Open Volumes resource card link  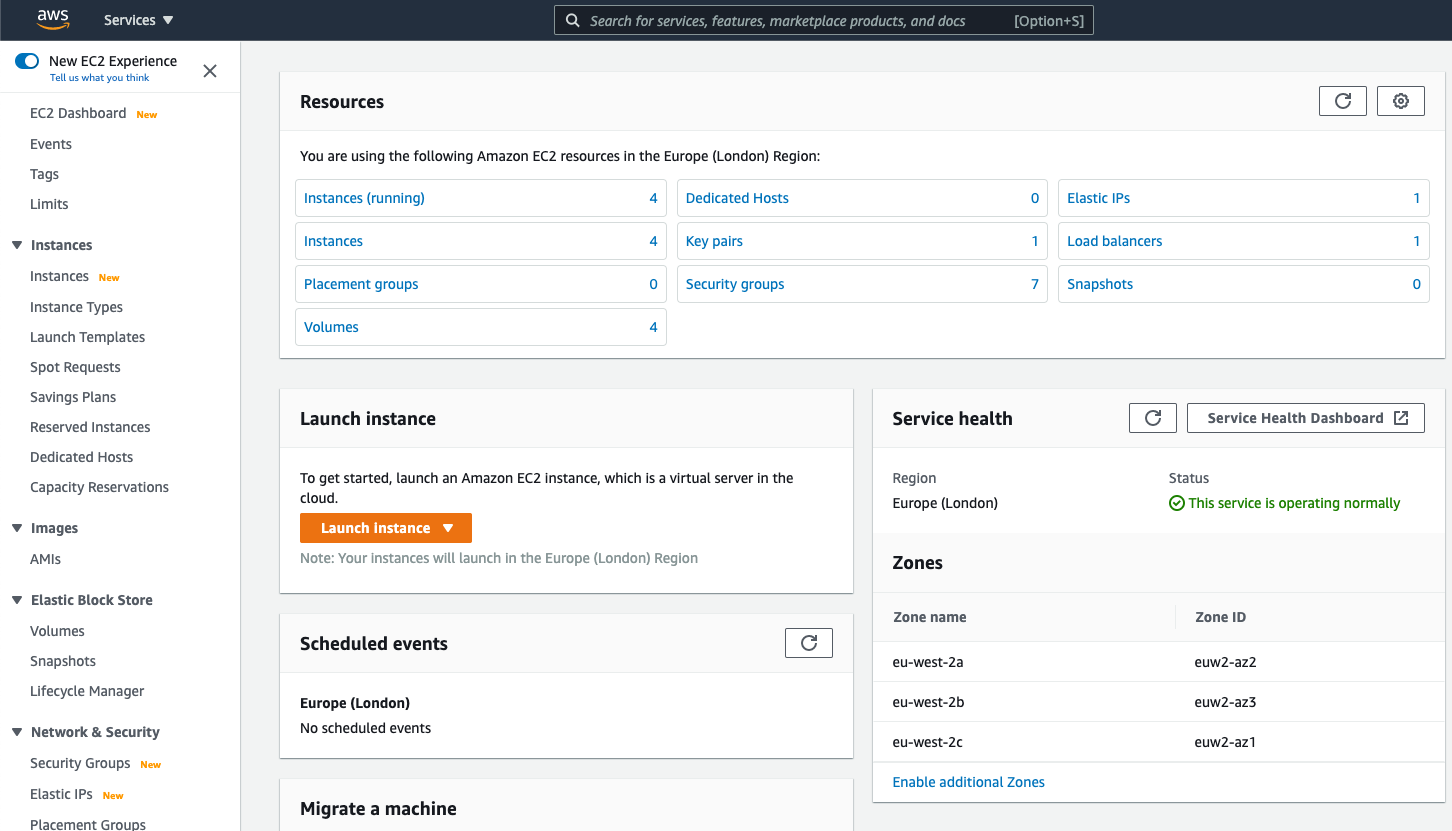(x=331, y=327)
